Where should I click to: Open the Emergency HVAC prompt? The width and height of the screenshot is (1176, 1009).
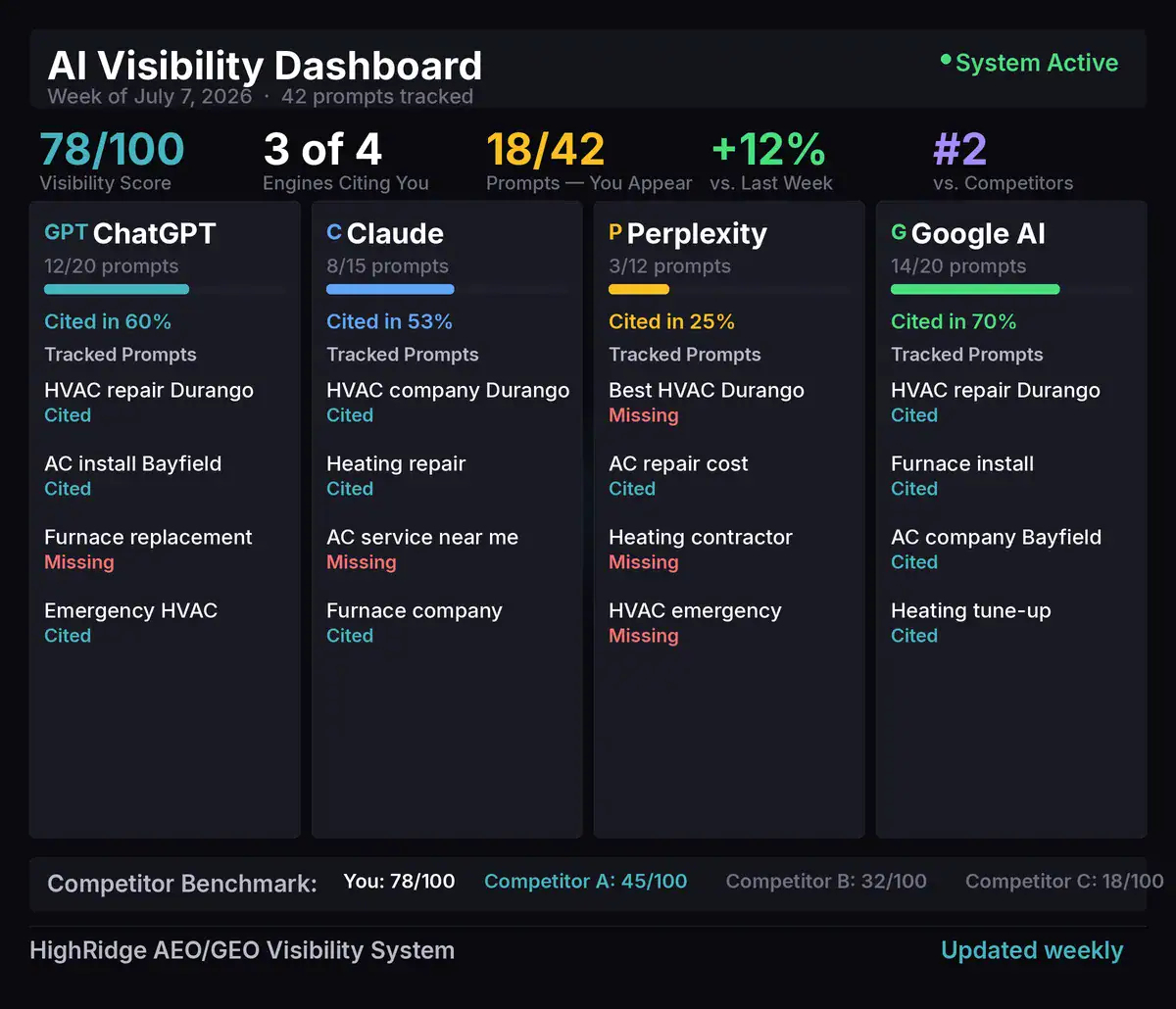click(130, 610)
